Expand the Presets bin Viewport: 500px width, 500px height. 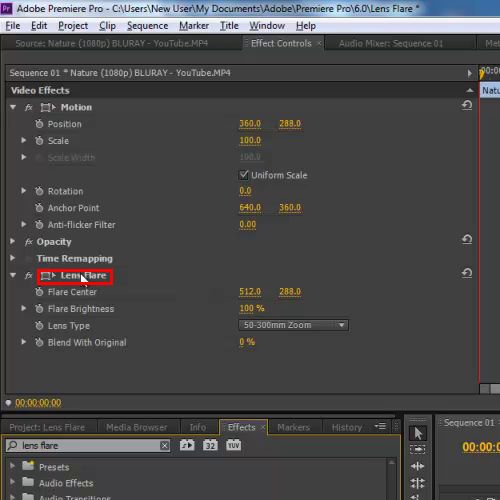coord(12,465)
